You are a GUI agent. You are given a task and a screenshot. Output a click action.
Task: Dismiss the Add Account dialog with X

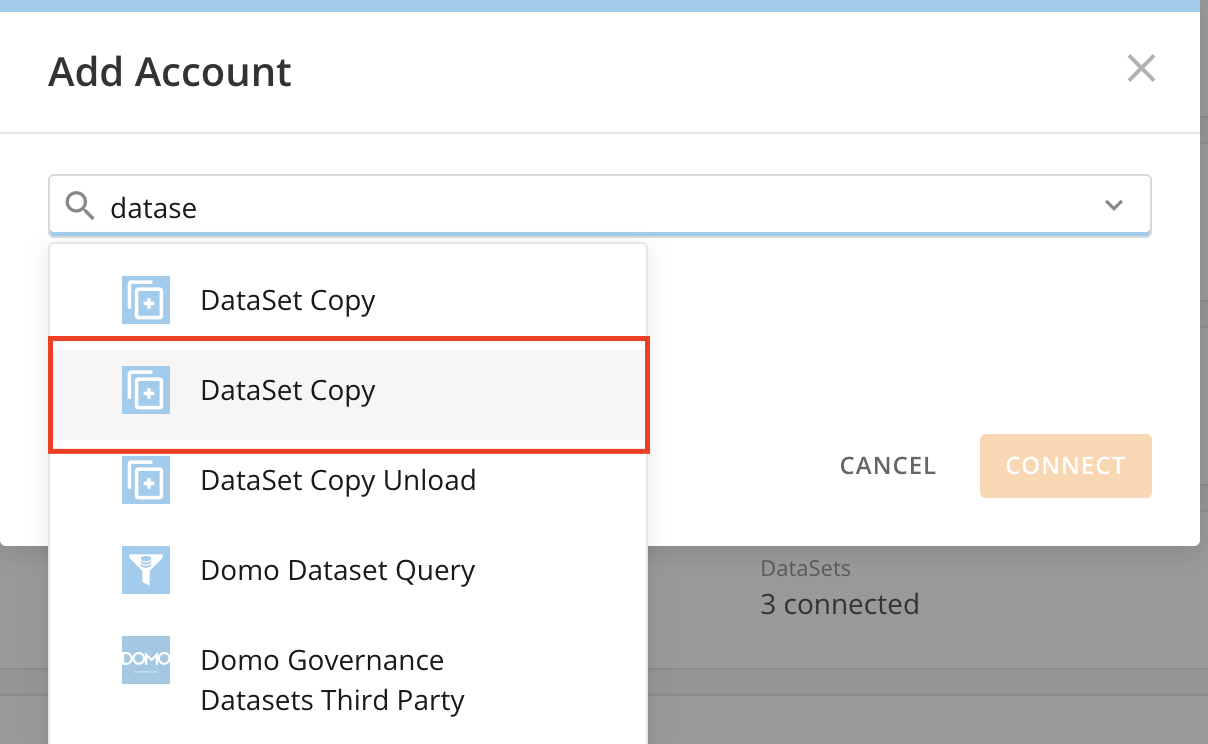point(1141,68)
